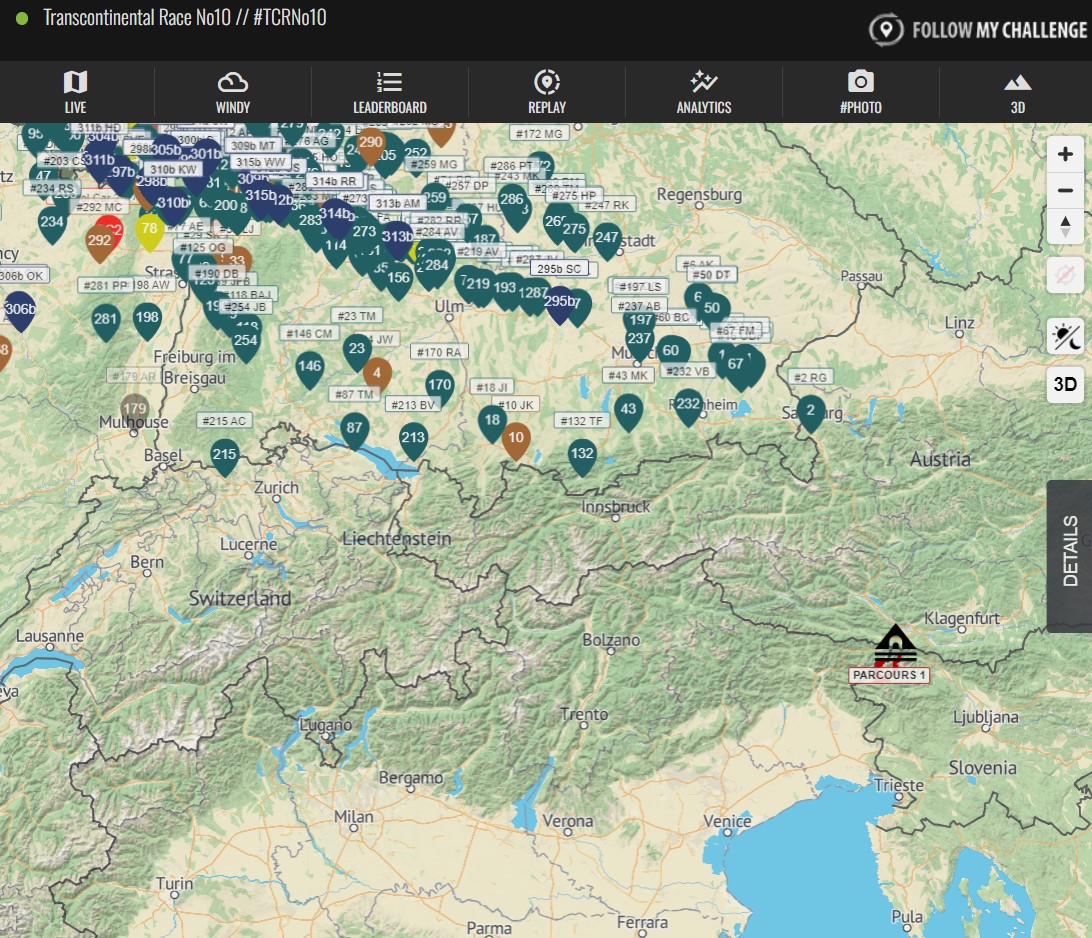Expand the Details side panel
This screenshot has width=1092, height=938.
[1070, 552]
